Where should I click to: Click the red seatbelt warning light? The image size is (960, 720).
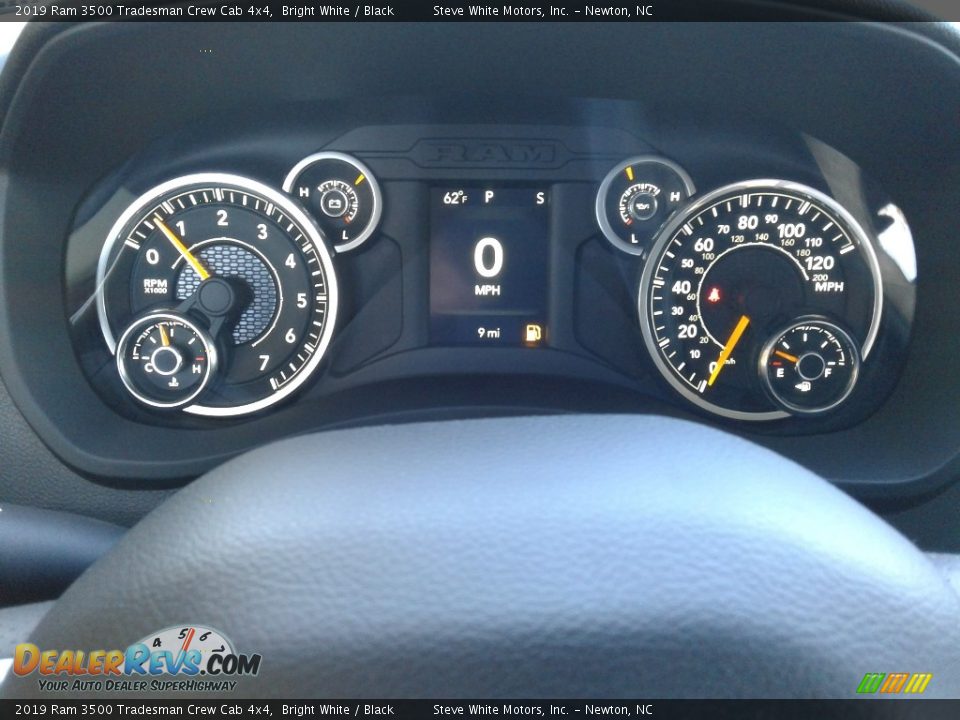tap(714, 296)
